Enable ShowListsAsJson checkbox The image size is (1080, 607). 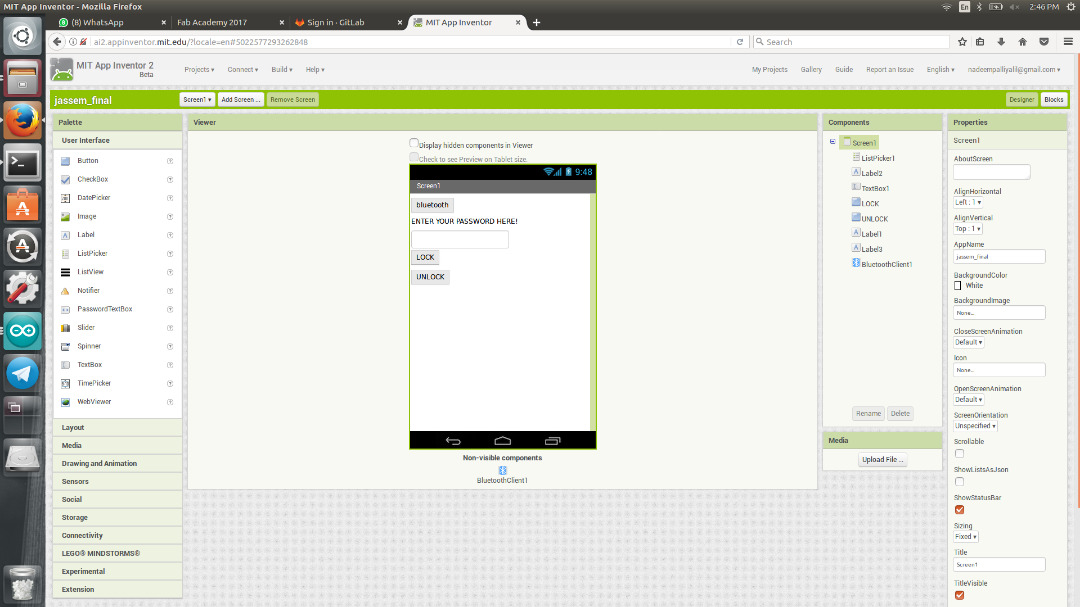tap(959, 482)
